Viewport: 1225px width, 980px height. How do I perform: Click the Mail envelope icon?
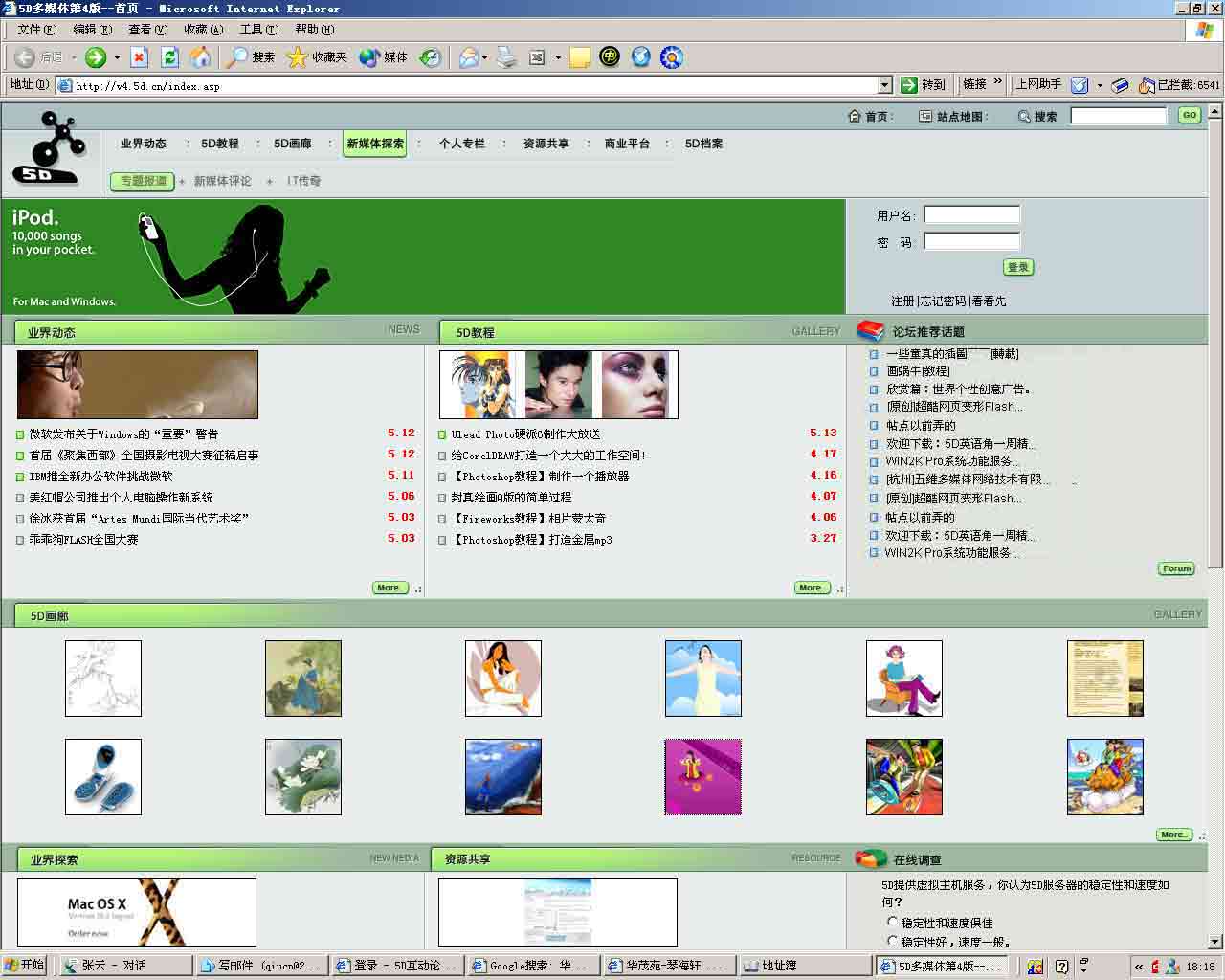[x=468, y=57]
